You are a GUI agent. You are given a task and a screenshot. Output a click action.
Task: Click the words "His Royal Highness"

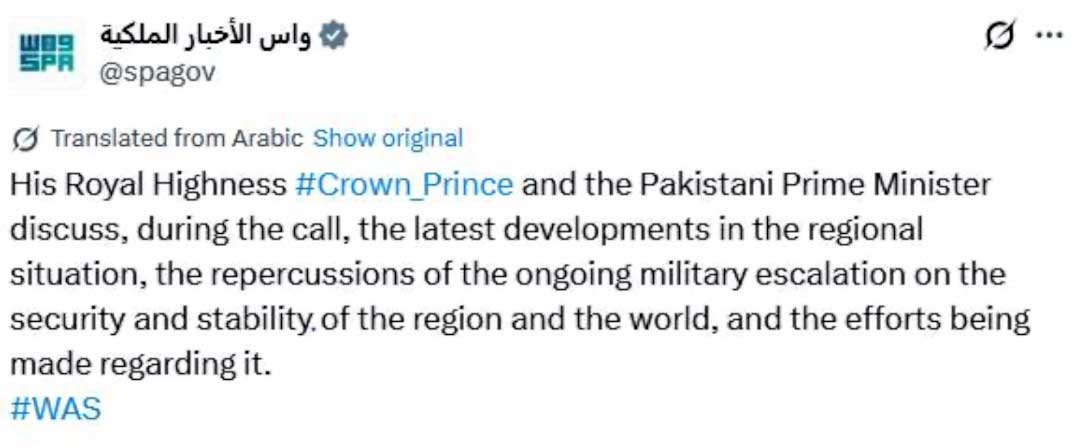tap(149, 185)
